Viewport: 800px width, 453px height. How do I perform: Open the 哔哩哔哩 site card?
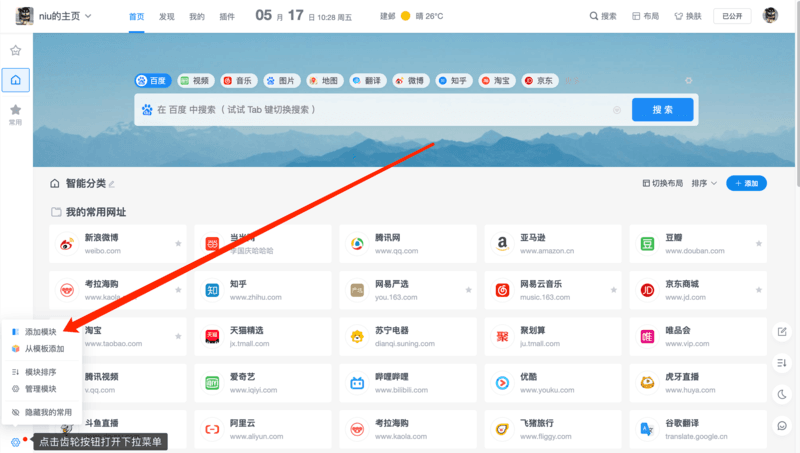(x=408, y=383)
